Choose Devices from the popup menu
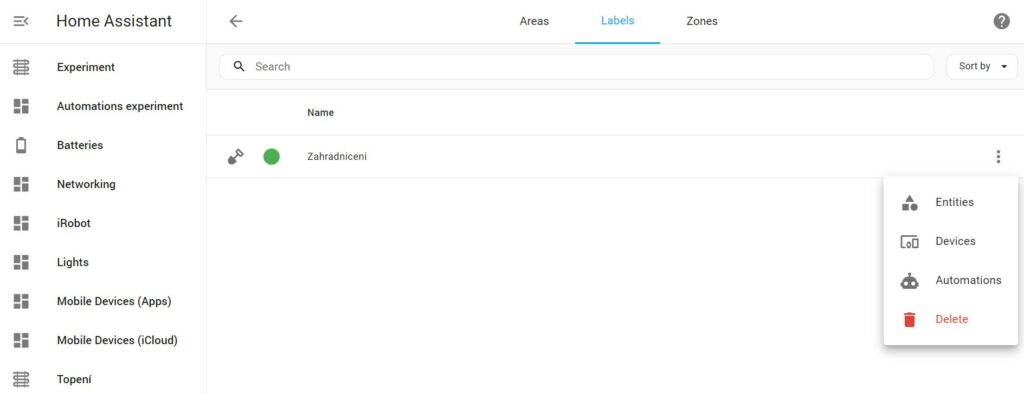Screen dimensions: 1024x394 click(951, 241)
